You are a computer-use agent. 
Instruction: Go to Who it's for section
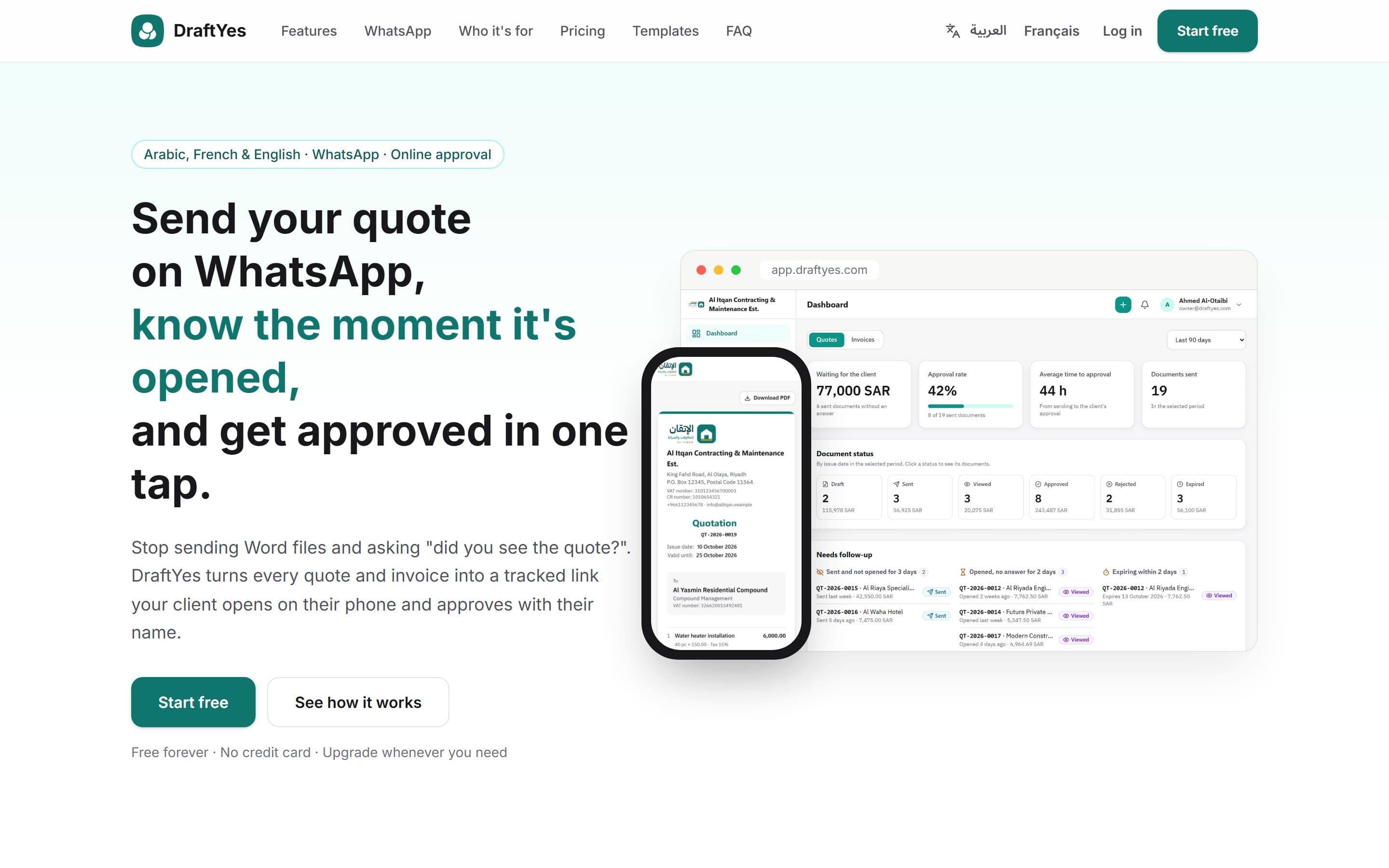(x=495, y=31)
